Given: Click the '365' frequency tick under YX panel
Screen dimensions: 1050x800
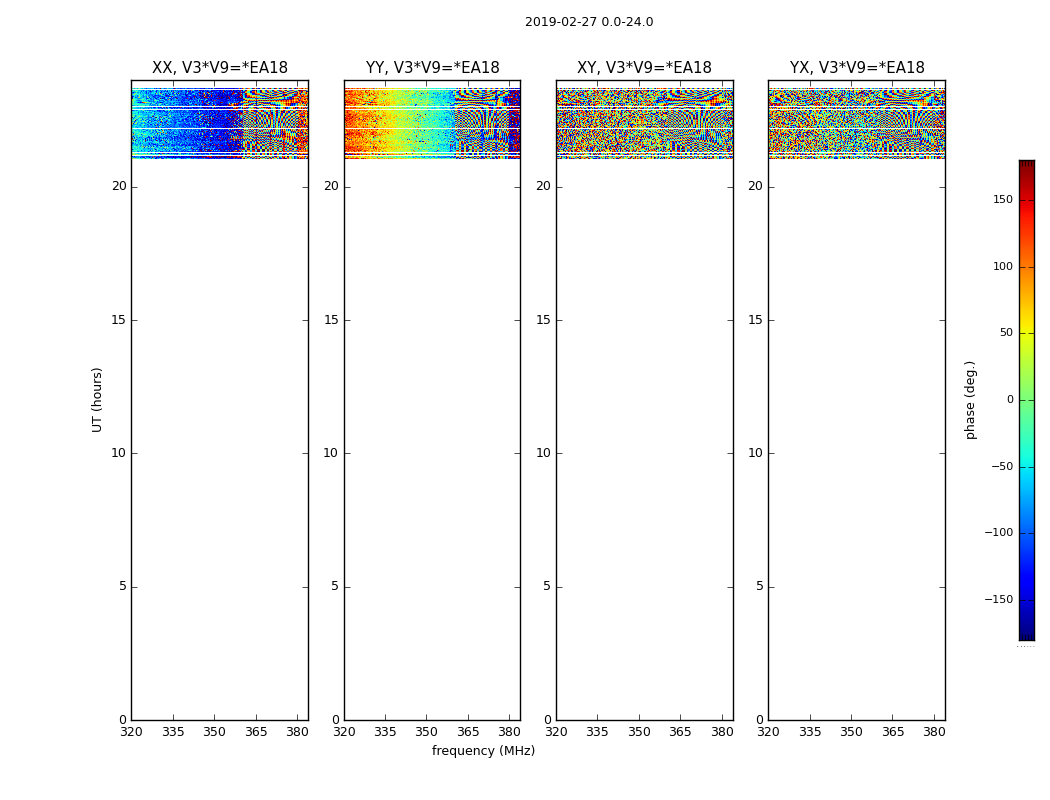Looking at the screenshot, I should click(x=893, y=731).
